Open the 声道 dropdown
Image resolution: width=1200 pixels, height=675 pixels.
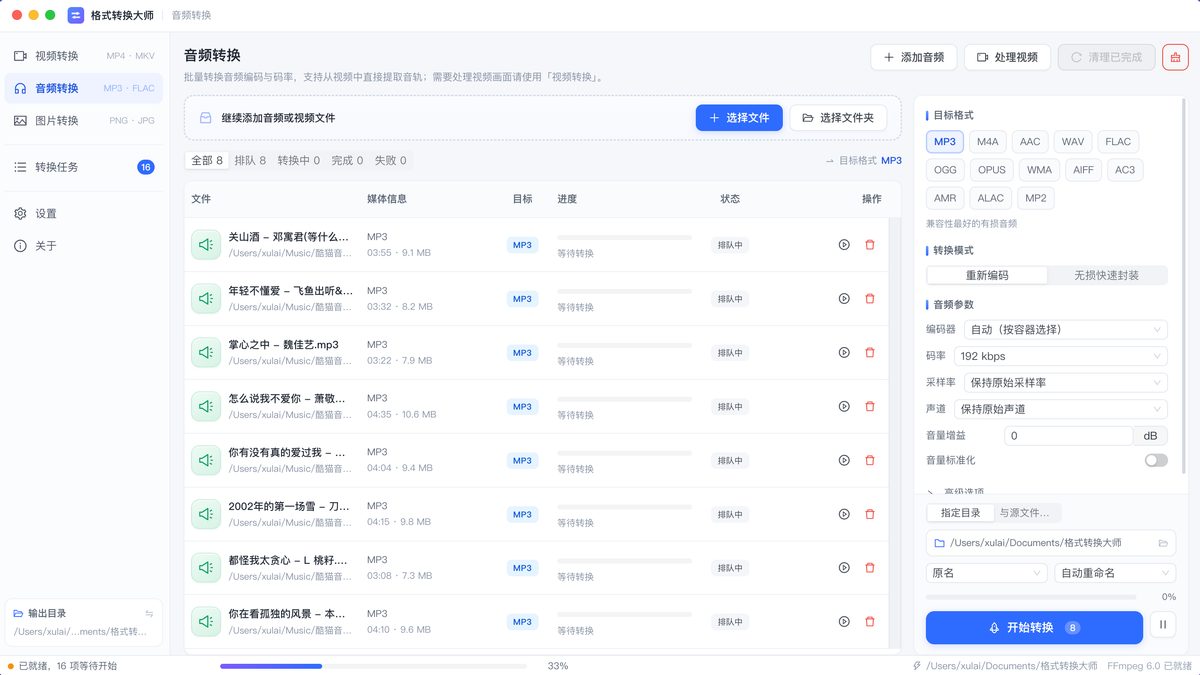(1060, 409)
